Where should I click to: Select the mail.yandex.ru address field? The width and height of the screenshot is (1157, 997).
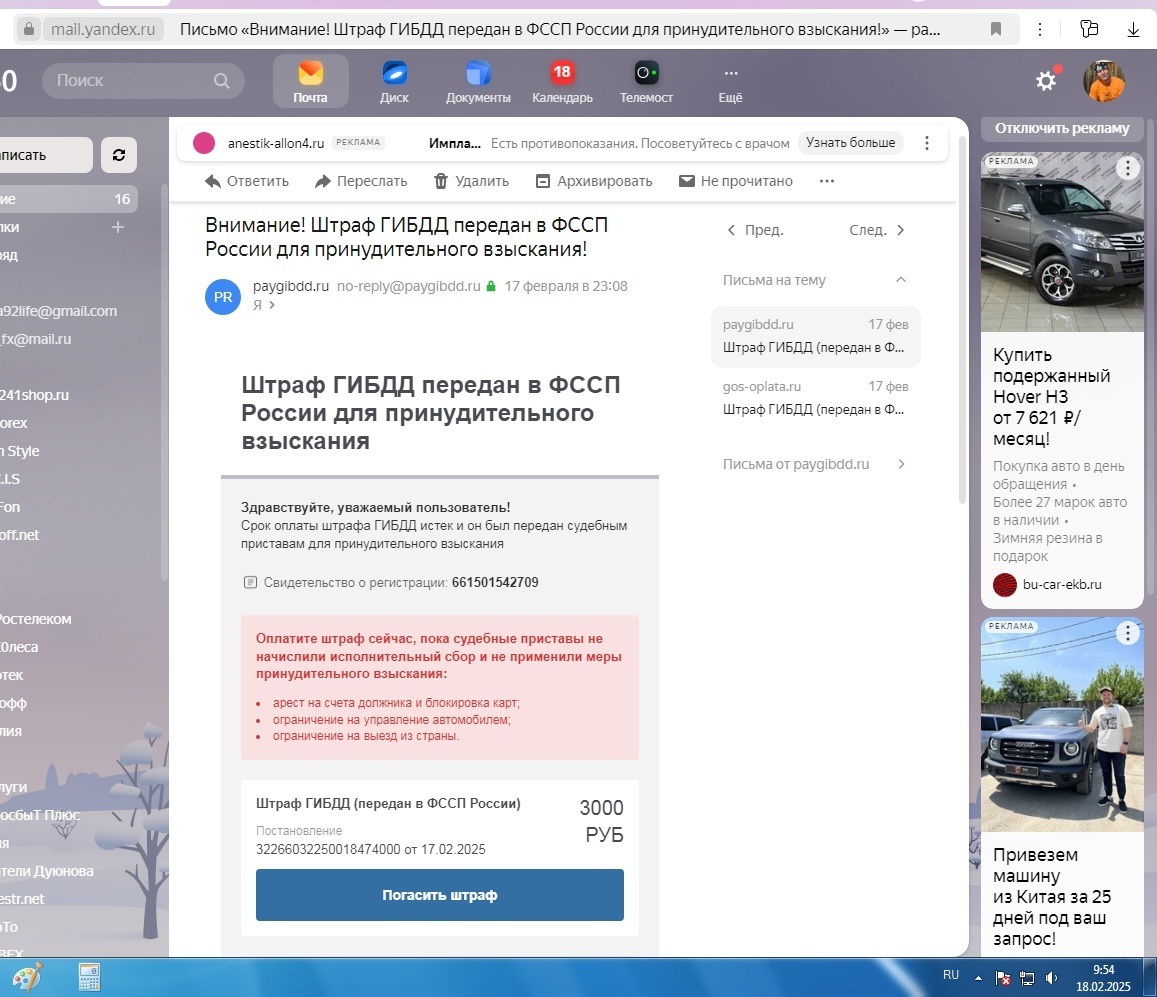tap(103, 29)
